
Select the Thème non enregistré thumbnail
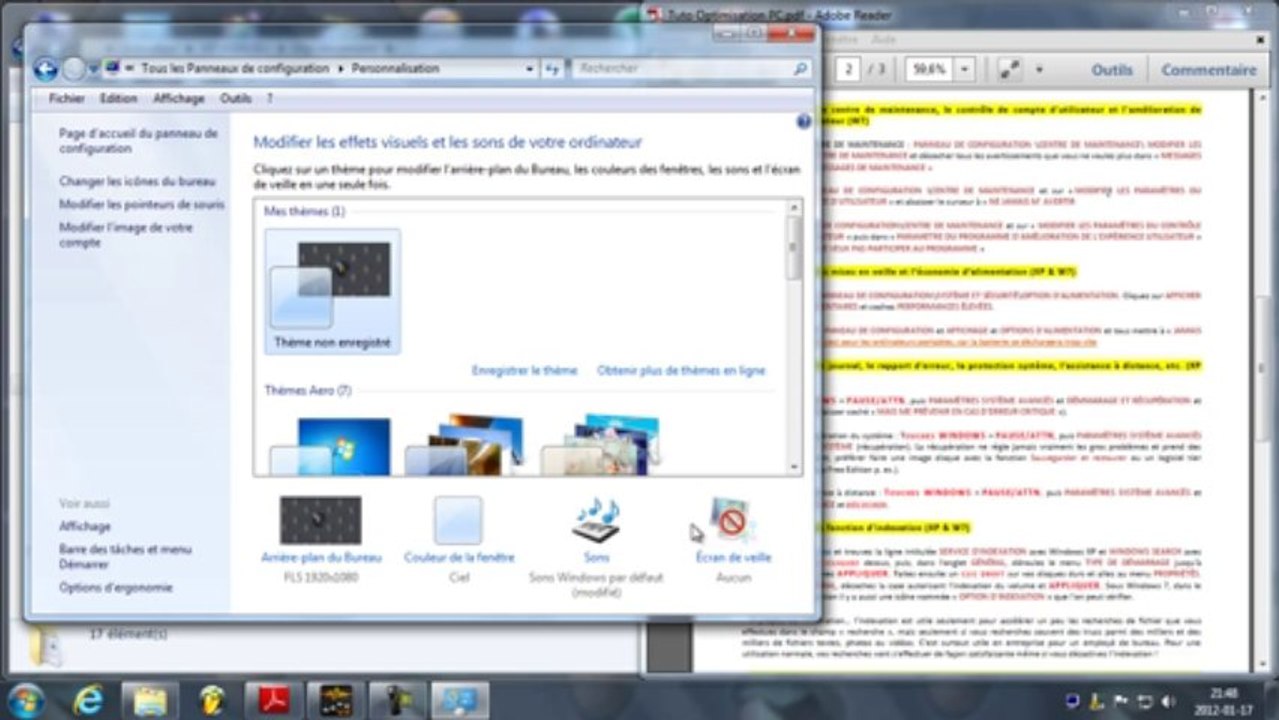332,291
